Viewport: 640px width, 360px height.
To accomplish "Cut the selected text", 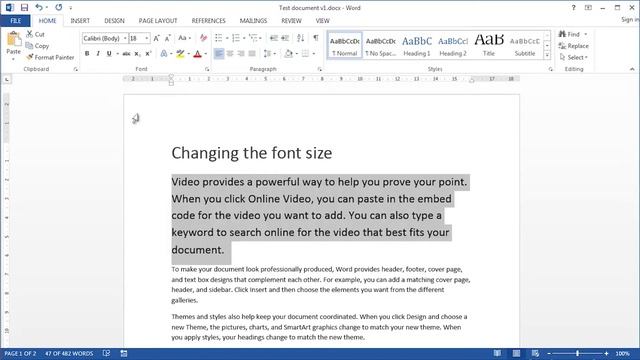I will 36,34.
